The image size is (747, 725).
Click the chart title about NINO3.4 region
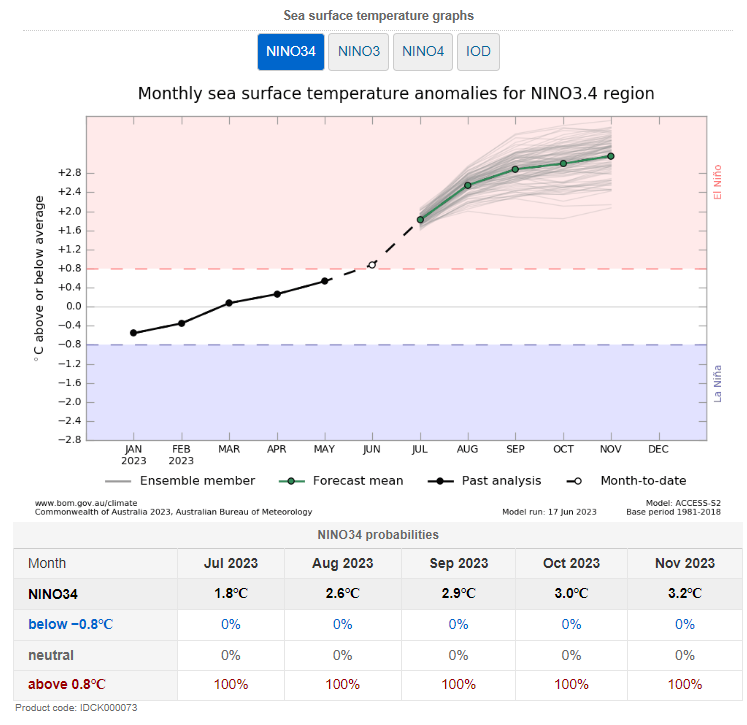(396, 93)
